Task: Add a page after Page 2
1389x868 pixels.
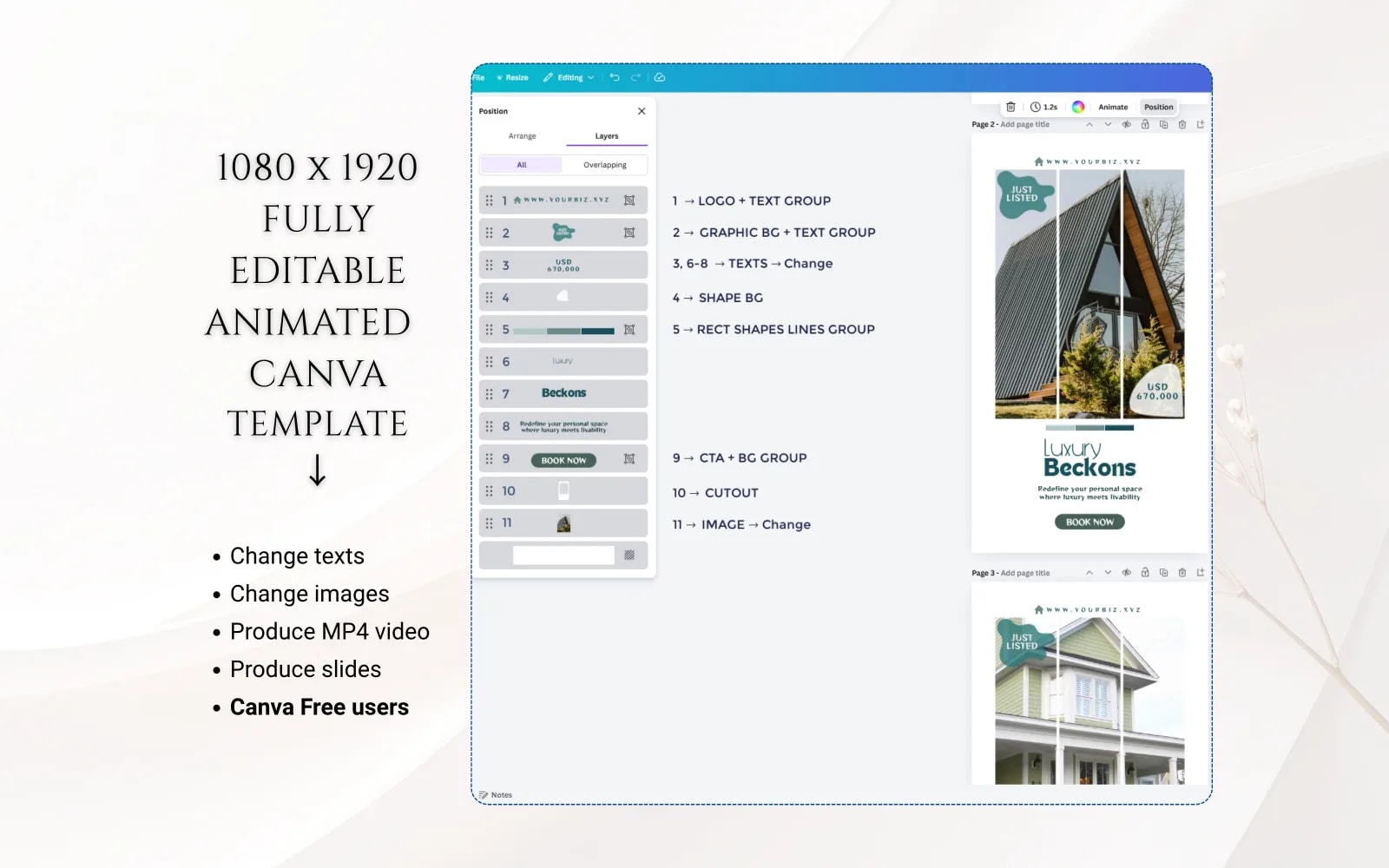Action: click(x=1201, y=124)
